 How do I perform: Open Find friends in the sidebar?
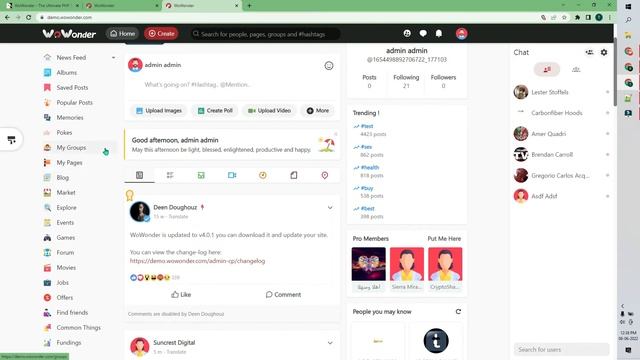[72, 313]
